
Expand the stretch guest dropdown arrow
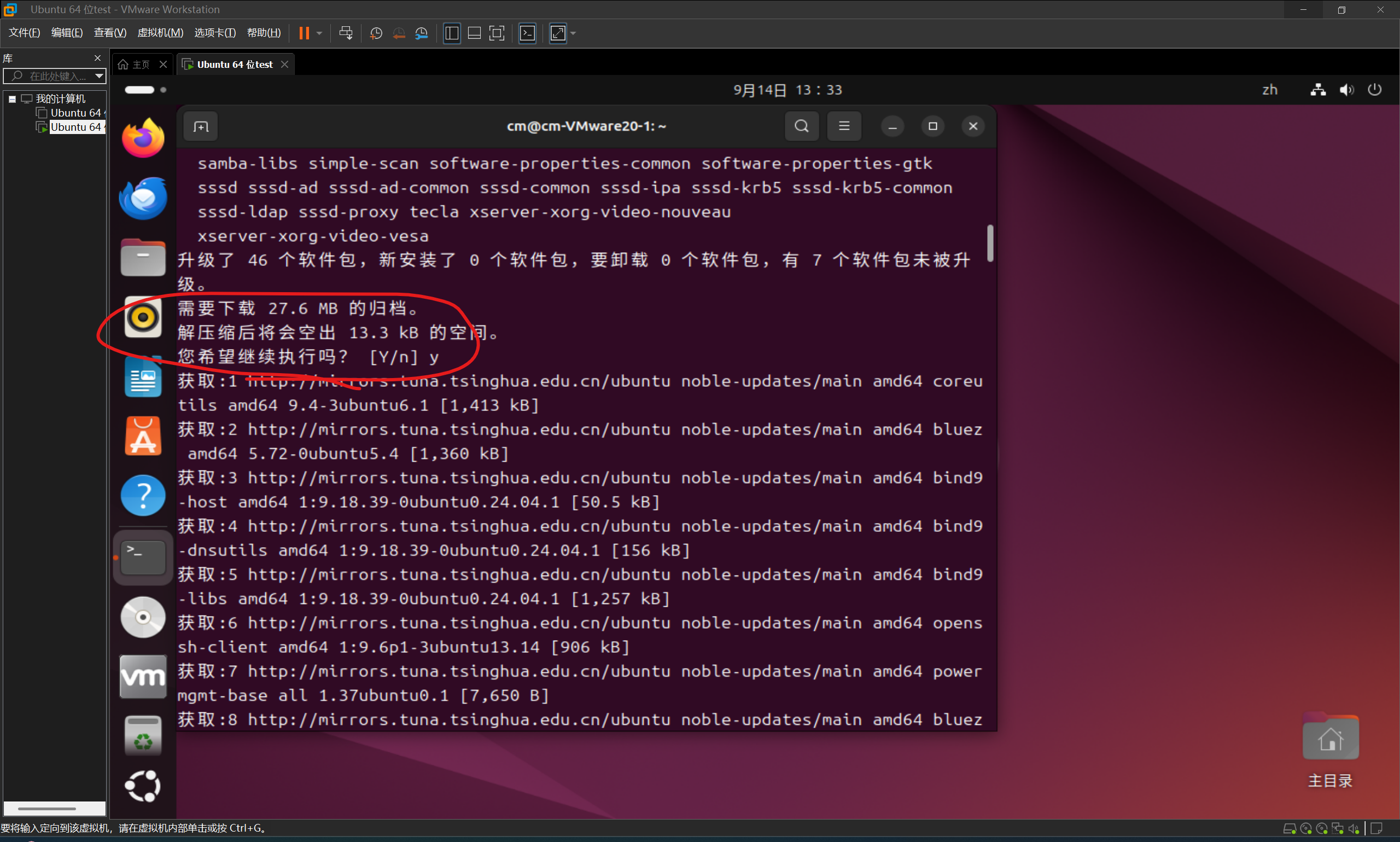(573, 33)
